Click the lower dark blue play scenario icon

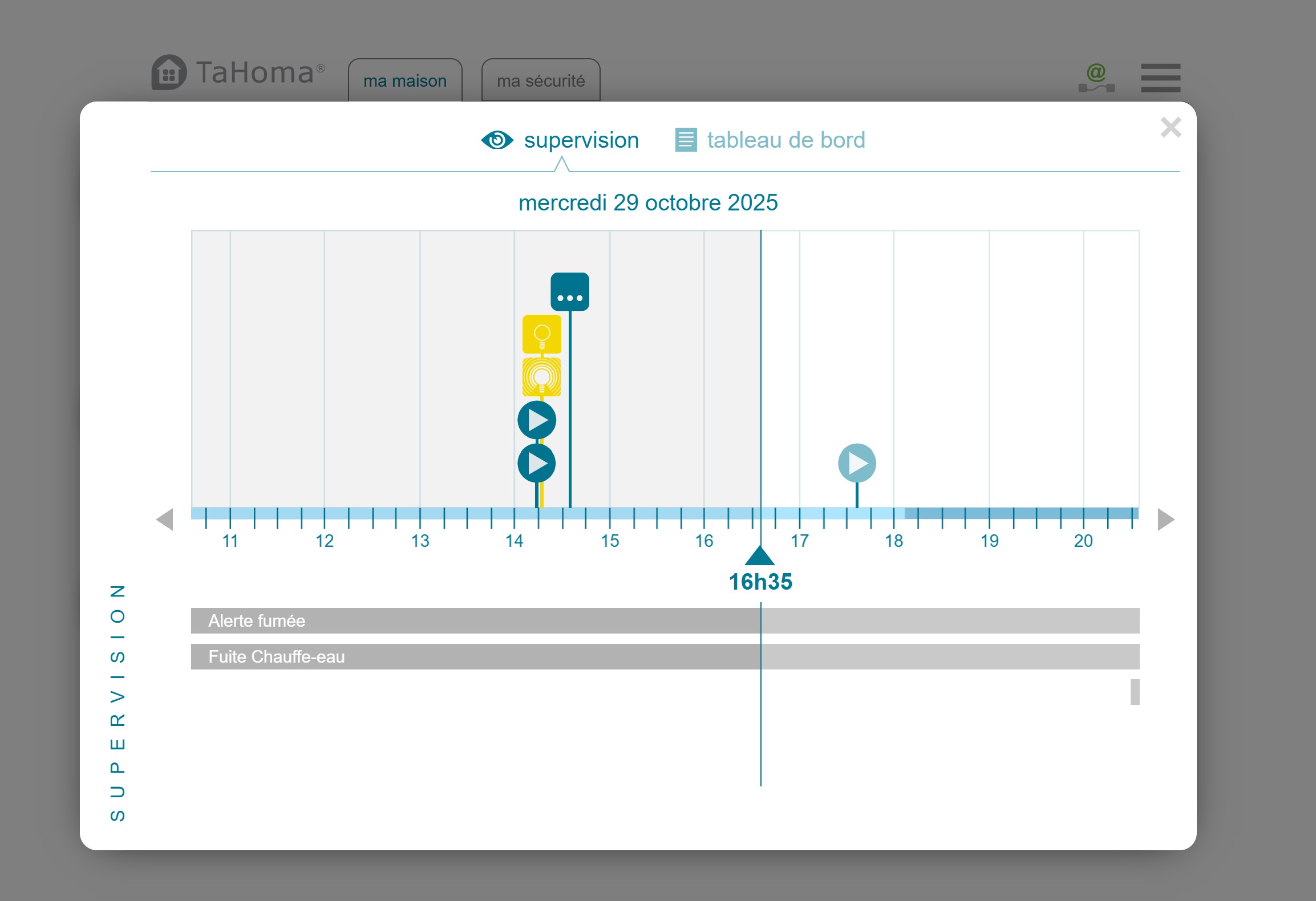537,463
